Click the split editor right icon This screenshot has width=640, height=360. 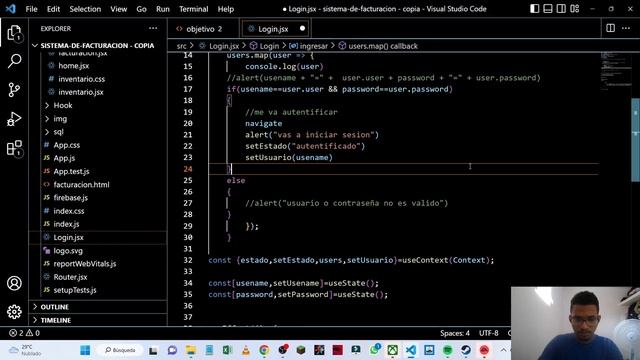tap(611, 28)
